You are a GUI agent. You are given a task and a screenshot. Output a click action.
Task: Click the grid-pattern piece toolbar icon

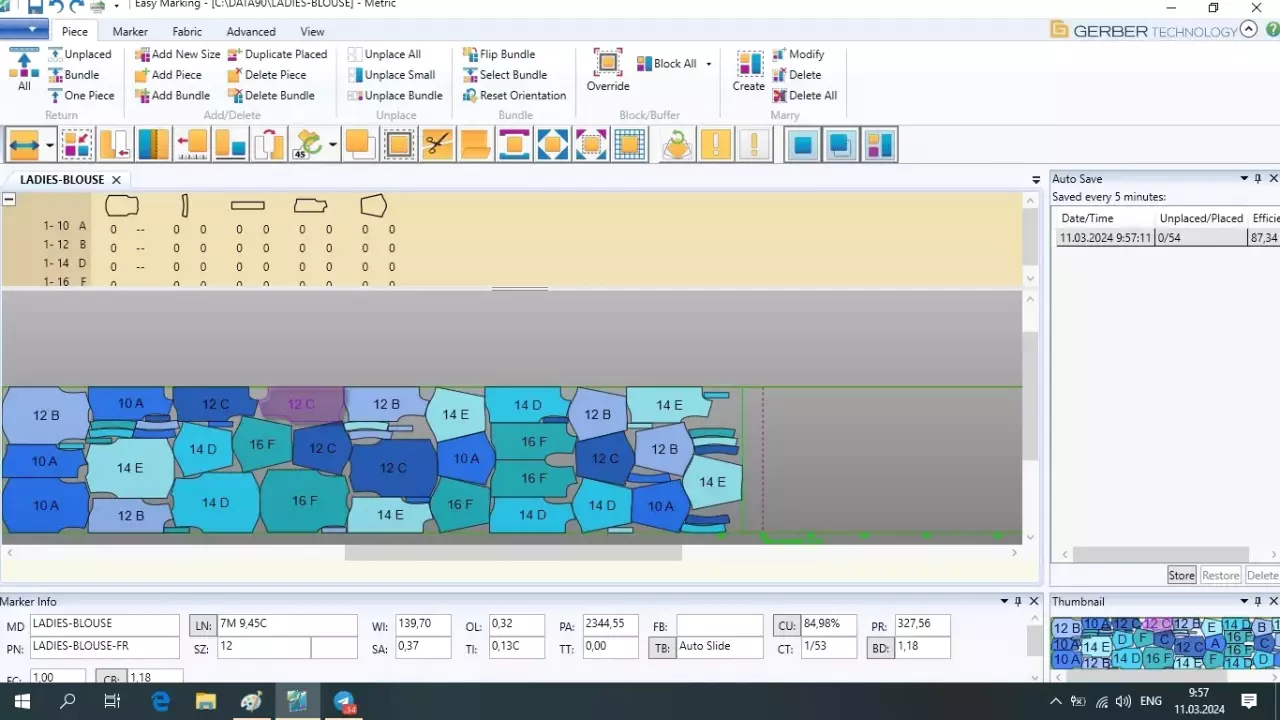(629, 145)
